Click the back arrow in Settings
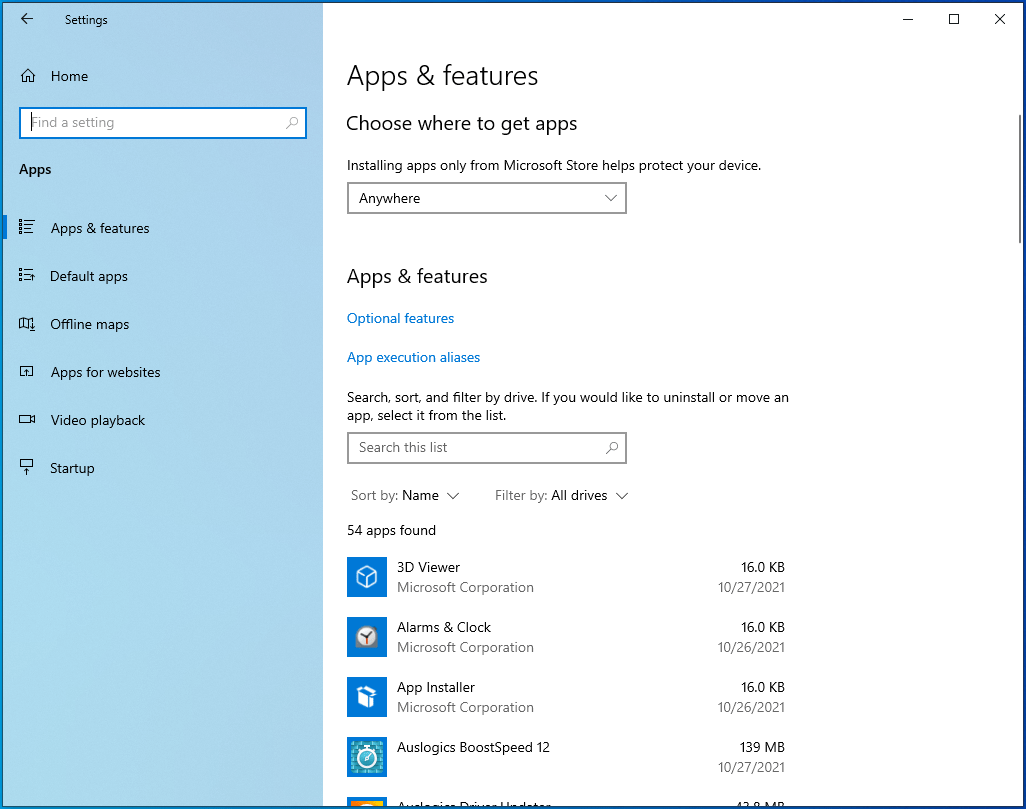This screenshot has height=809, width=1026. tap(27, 19)
